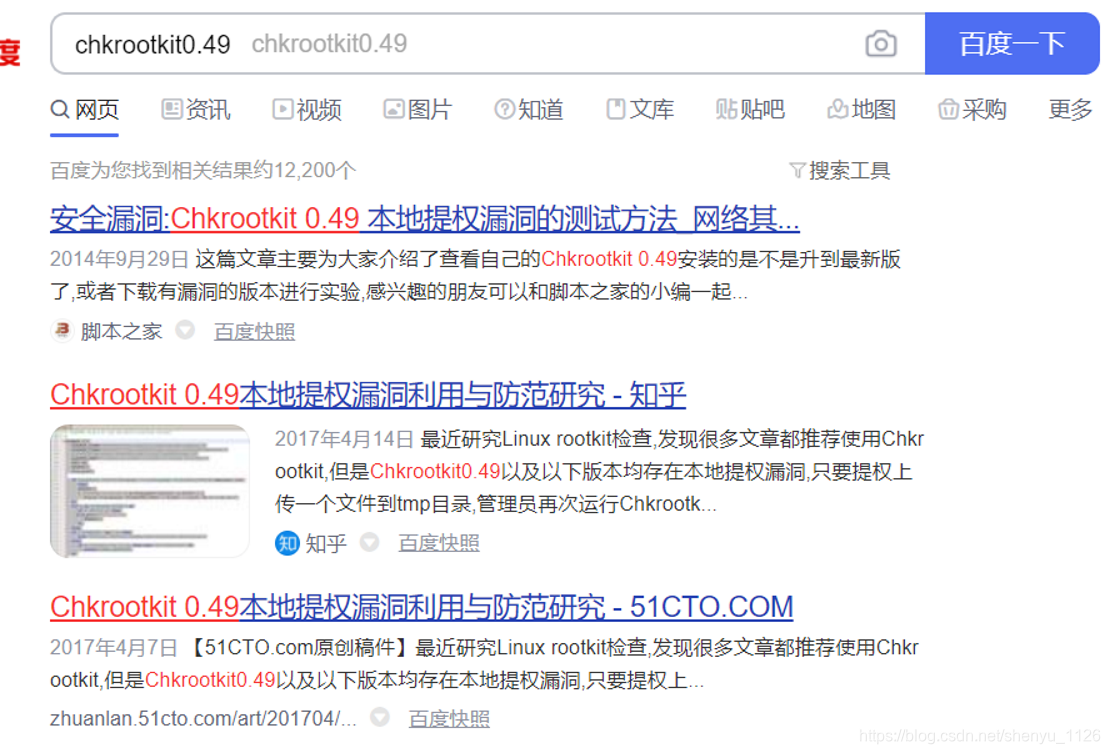Click the 视频 play icon
This screenshot has width=1110, height=754.
(x=282, y=109)
